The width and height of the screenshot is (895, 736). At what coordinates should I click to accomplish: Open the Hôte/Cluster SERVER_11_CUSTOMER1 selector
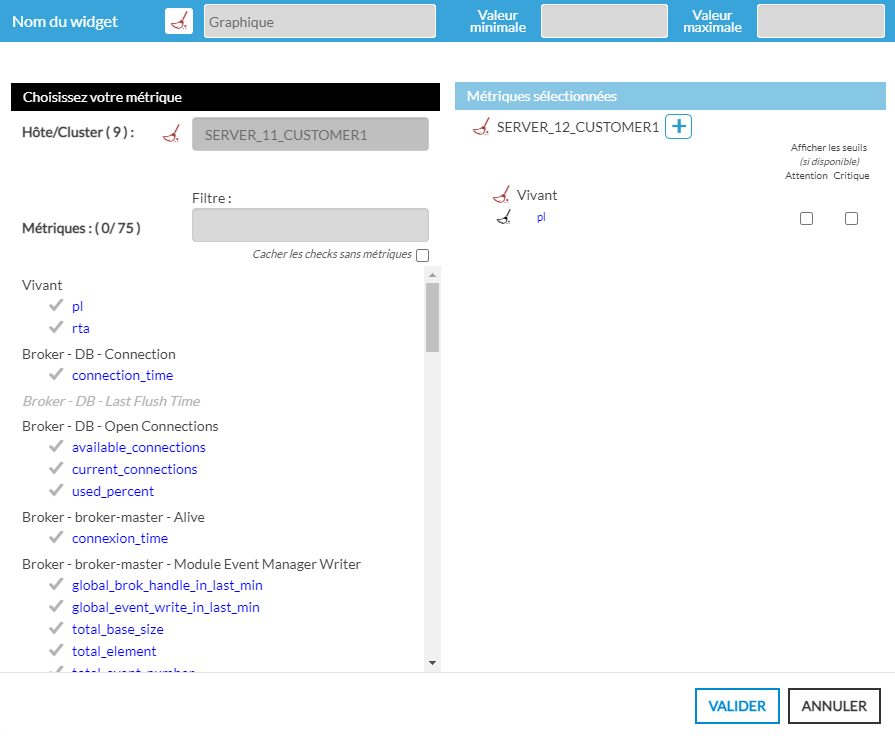[x=310, y=135]
